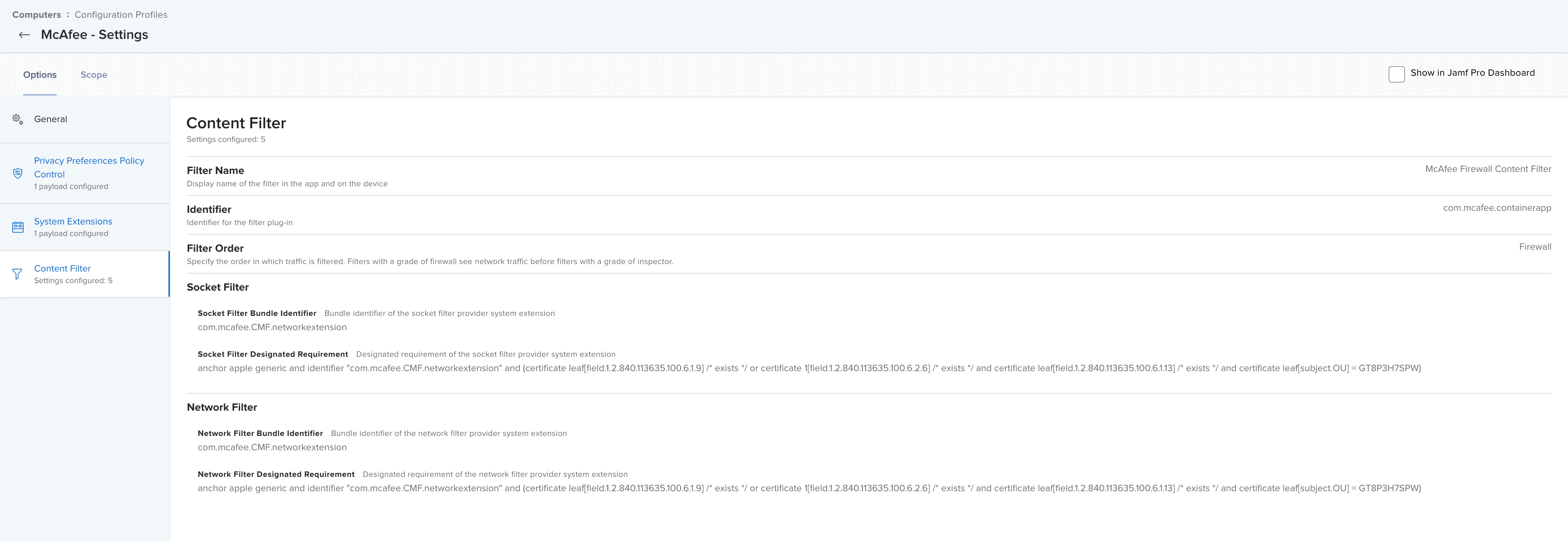
Task: Click the Network Filter Bundle Identifier label
Action: pos(261,433)
